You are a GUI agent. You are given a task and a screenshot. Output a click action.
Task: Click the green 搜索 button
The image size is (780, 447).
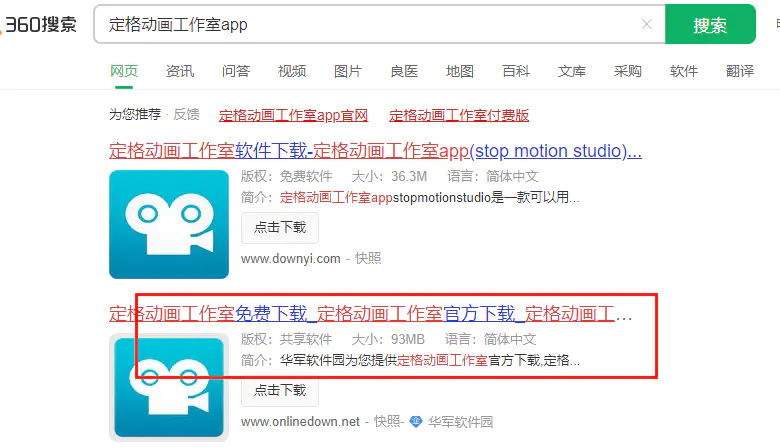click(710, 24)
